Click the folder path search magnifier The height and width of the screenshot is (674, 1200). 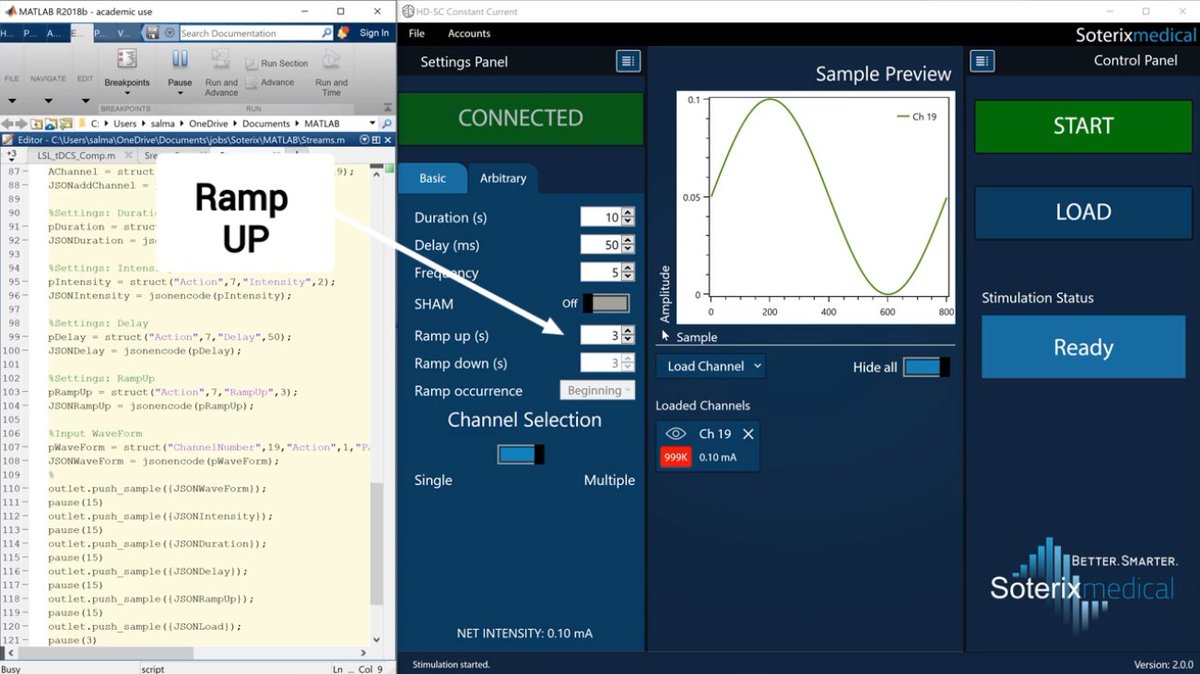pyautogui.click(x=388, y=123)
